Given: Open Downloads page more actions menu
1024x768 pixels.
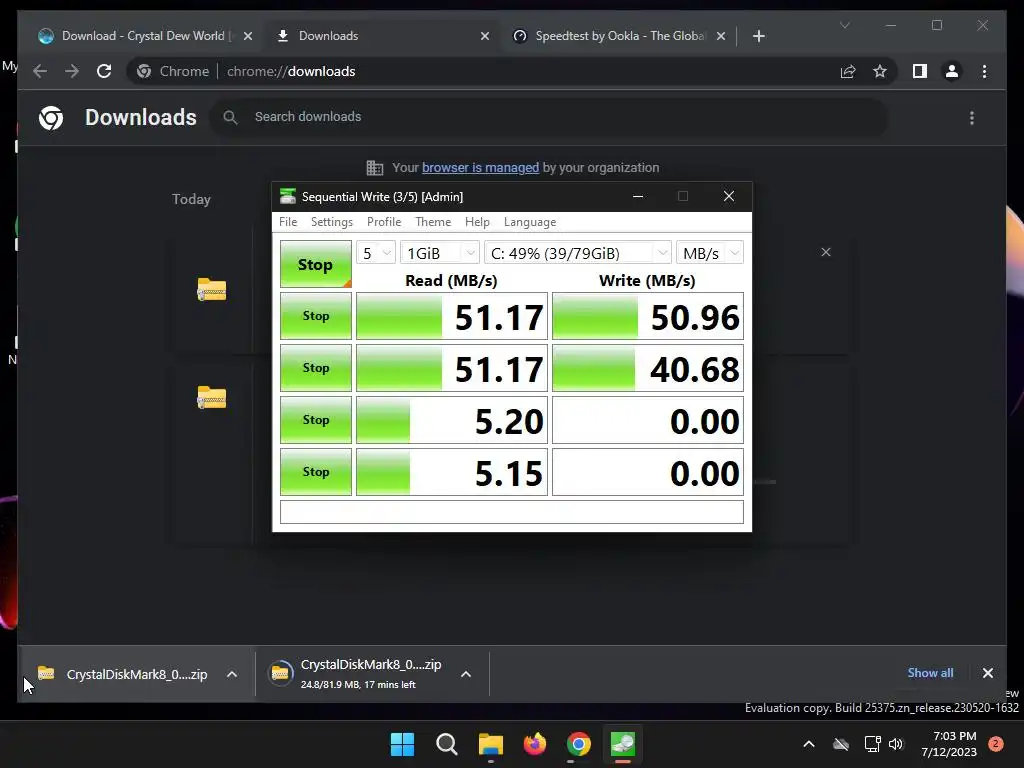Looking at the screenshot, I should click(972, 118).
